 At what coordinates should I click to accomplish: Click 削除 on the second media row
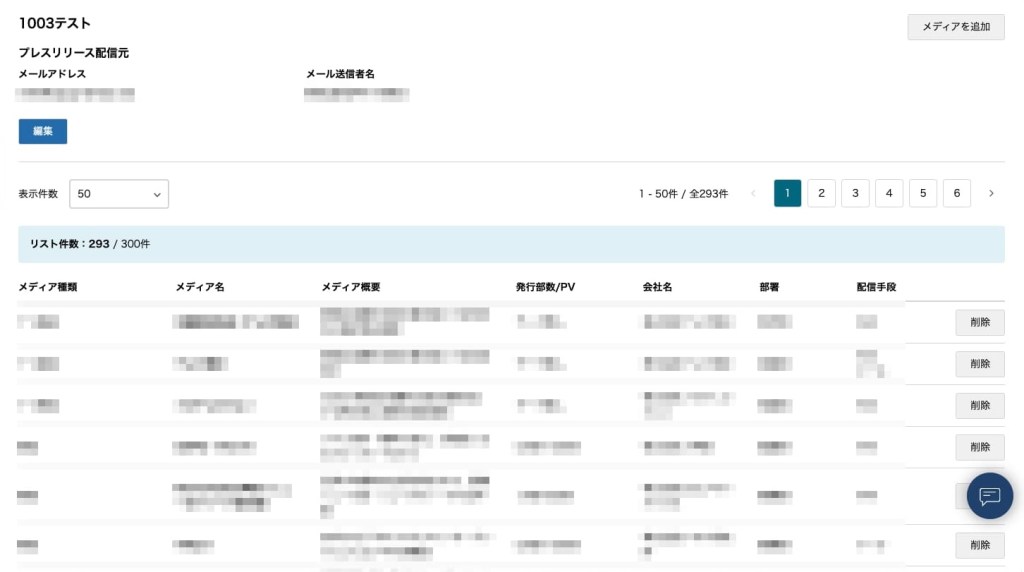pyautogui.click(x=979, y=364)
